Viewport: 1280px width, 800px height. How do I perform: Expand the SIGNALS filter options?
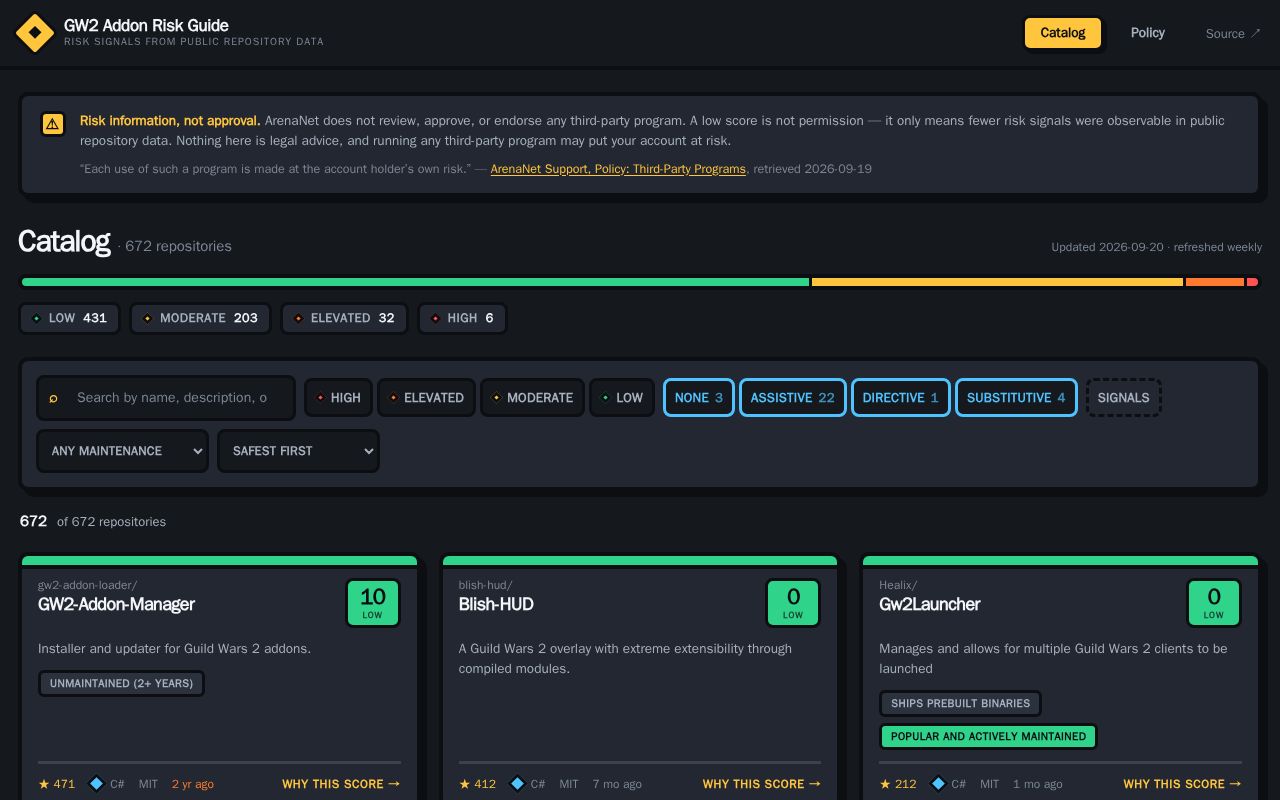click(x=1123, y=398)
